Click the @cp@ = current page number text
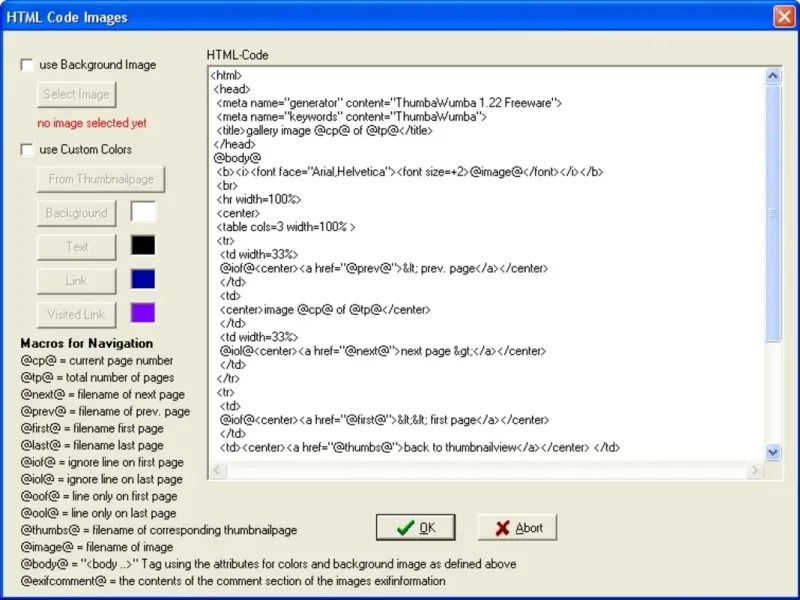The height and width of the screenshot is (600, 800). (97, 361)
